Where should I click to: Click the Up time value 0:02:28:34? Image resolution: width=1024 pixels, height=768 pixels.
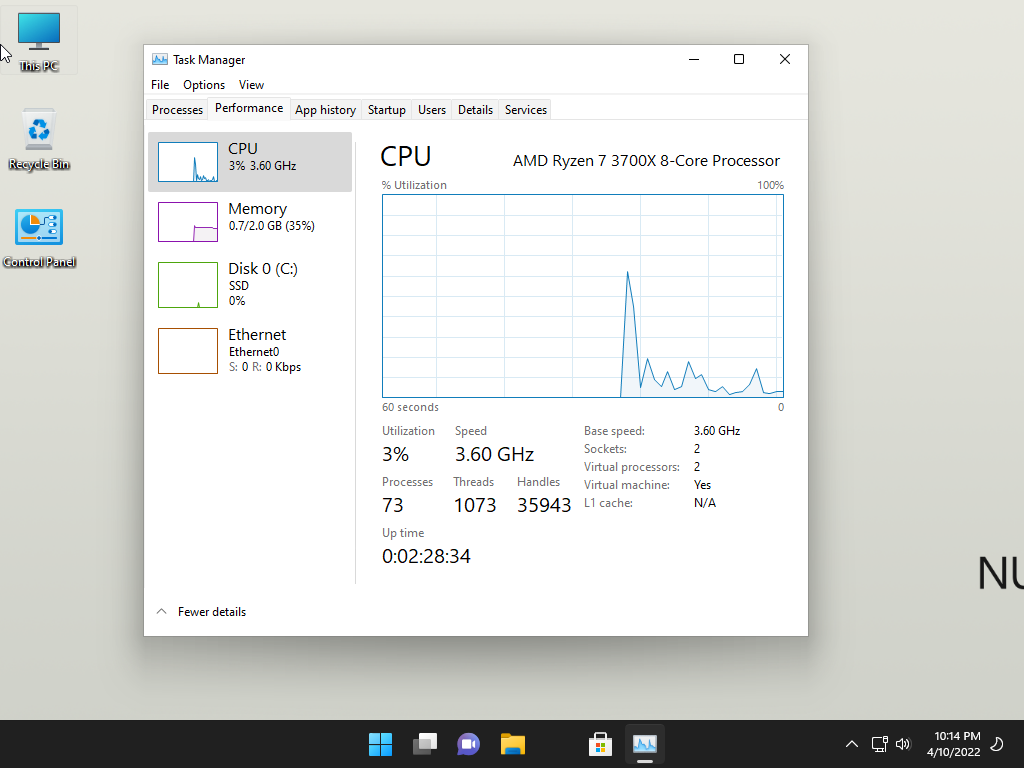tap(426, 556)
